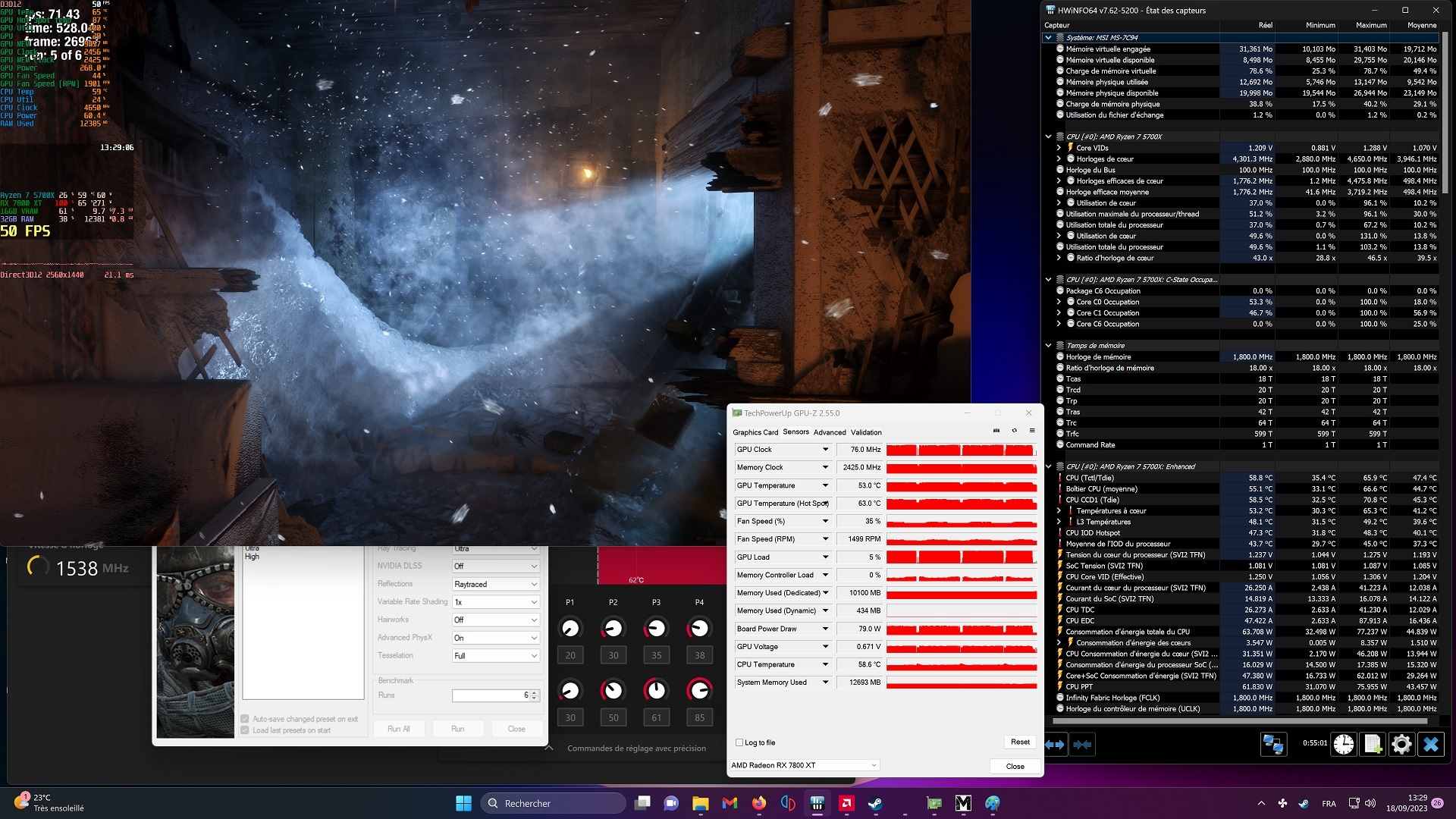Open HWiNFO network remote monitoring icon

point(1273,744)
